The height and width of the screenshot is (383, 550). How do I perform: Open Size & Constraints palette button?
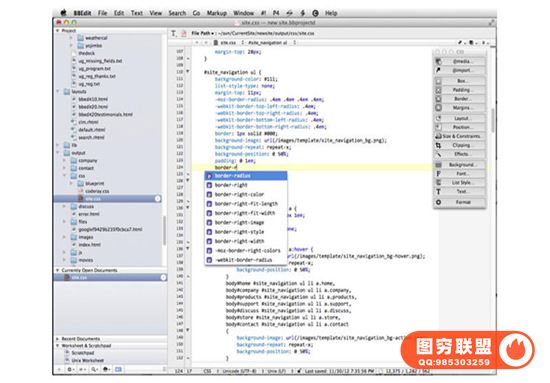(x=460, y=136)
